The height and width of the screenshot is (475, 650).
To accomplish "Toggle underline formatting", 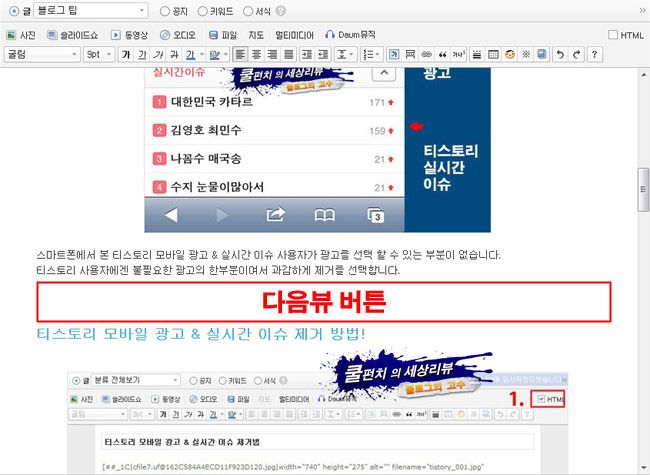I will coord(142,55).
